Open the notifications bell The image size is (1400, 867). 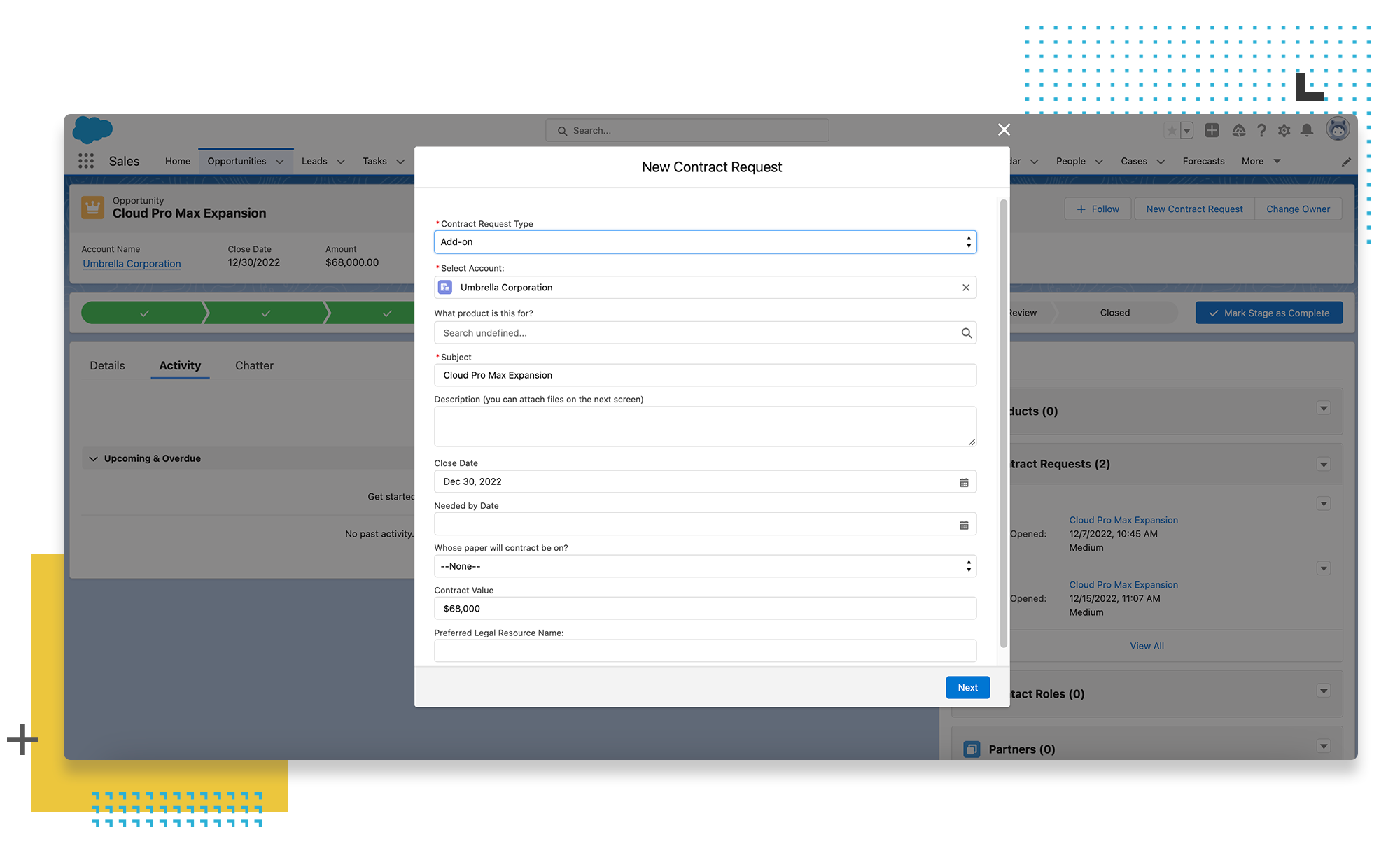1307,130
